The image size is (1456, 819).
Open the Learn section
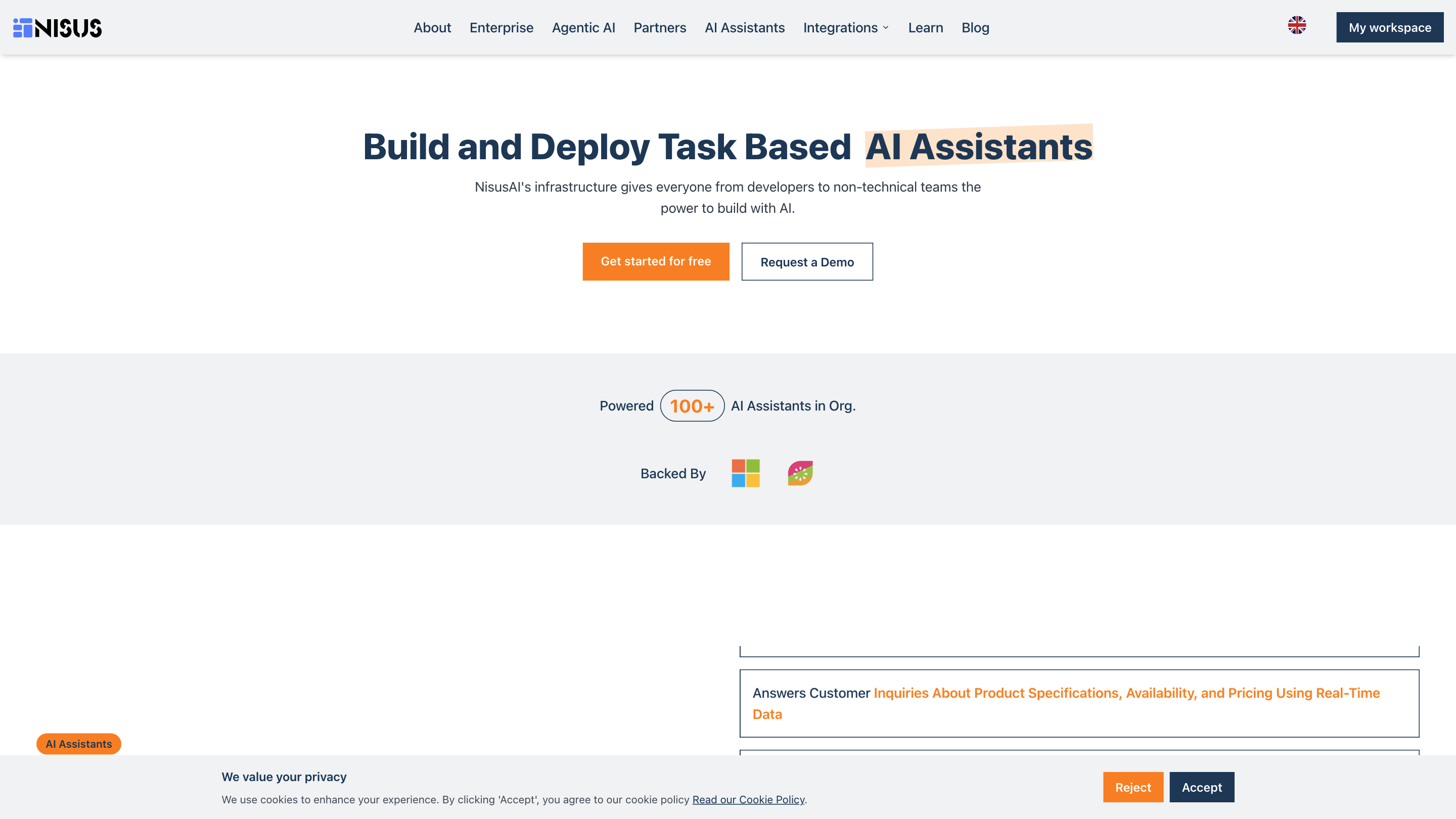point(925,28)
